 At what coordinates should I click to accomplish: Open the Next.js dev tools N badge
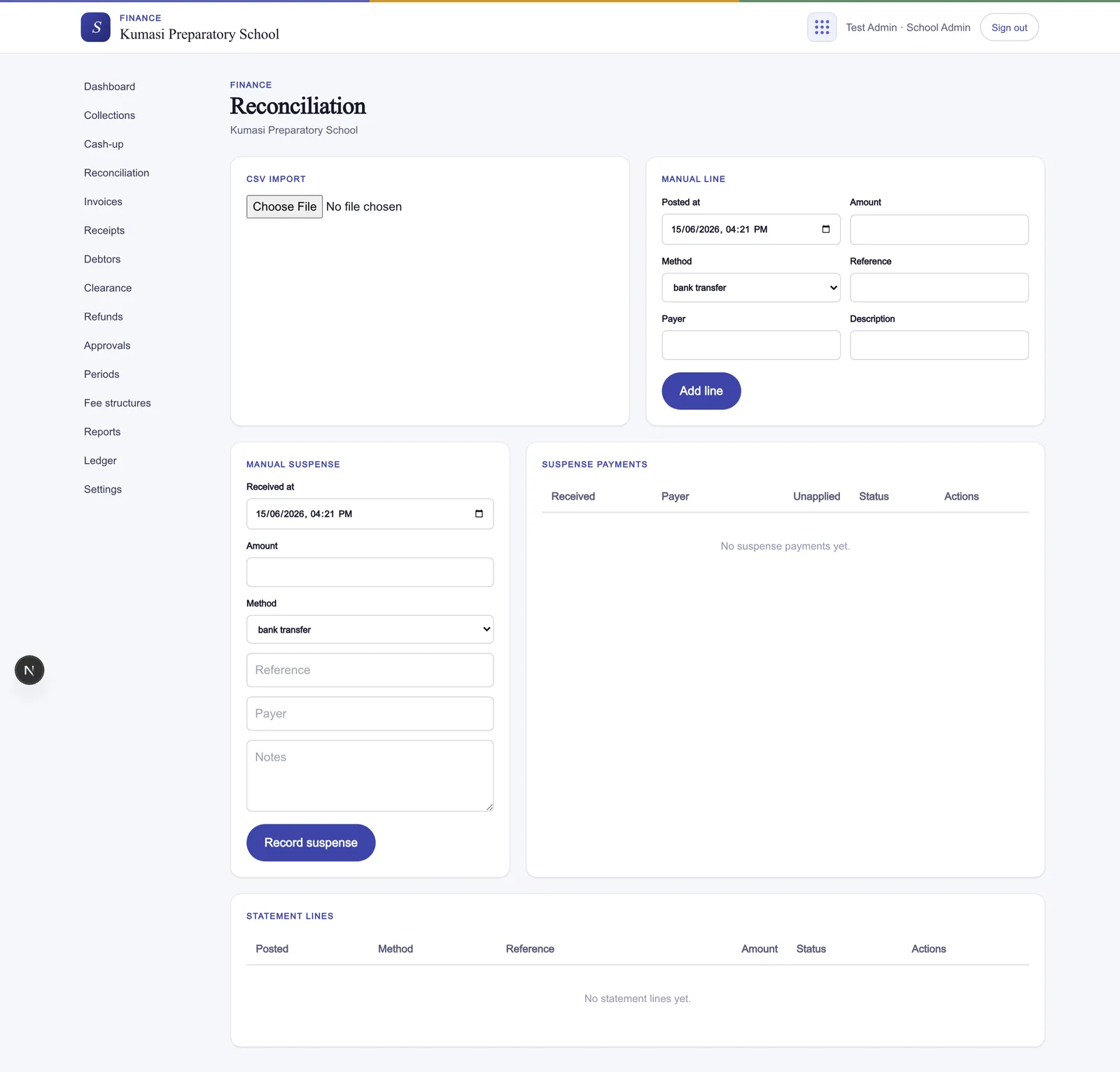(x=29, y=670)
